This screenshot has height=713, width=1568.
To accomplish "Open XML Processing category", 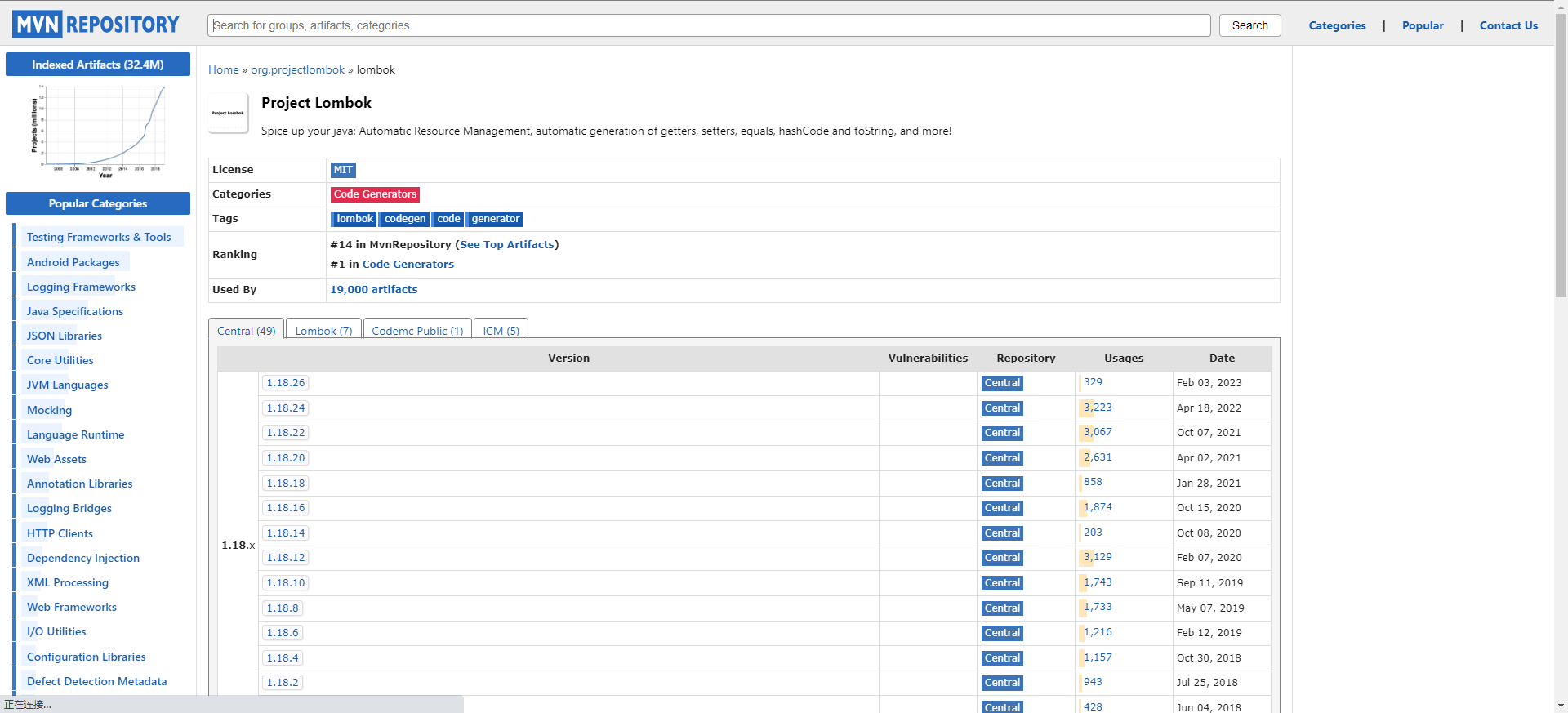I will 68,582.
